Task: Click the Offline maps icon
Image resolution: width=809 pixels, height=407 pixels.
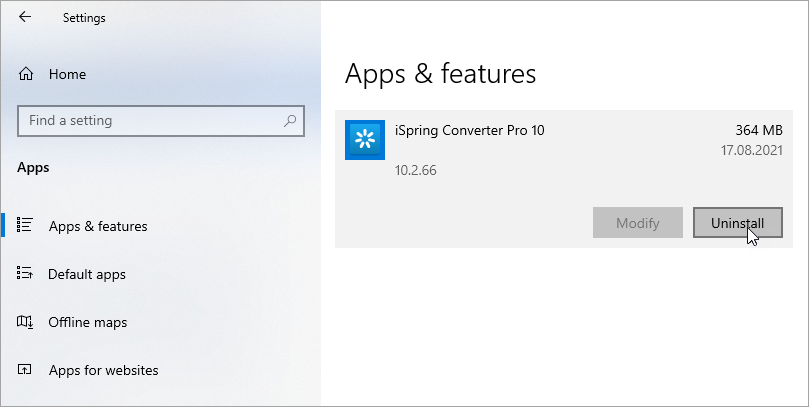Action: coord(25,322)
